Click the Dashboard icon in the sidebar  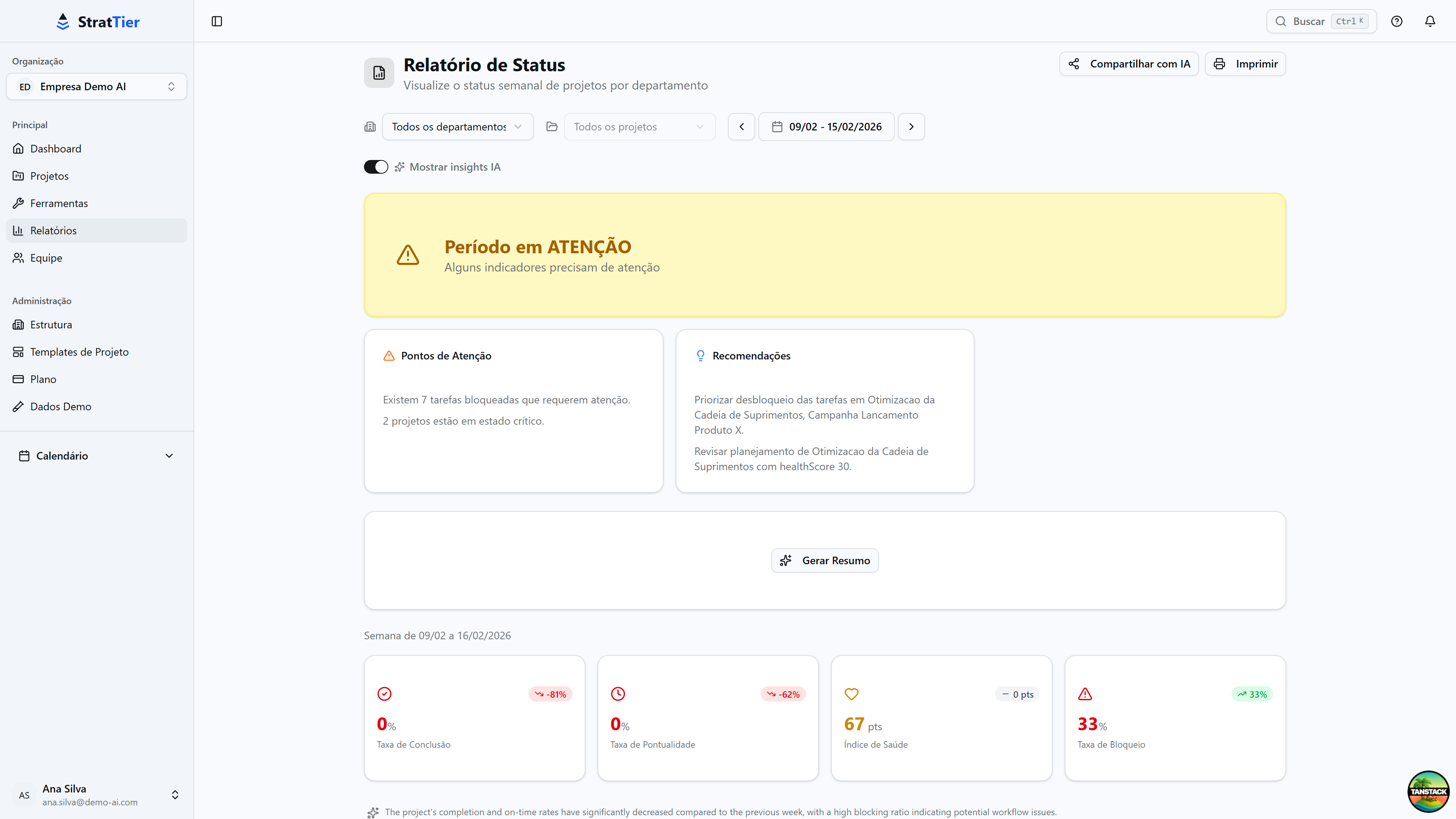(x=19, y=148)
